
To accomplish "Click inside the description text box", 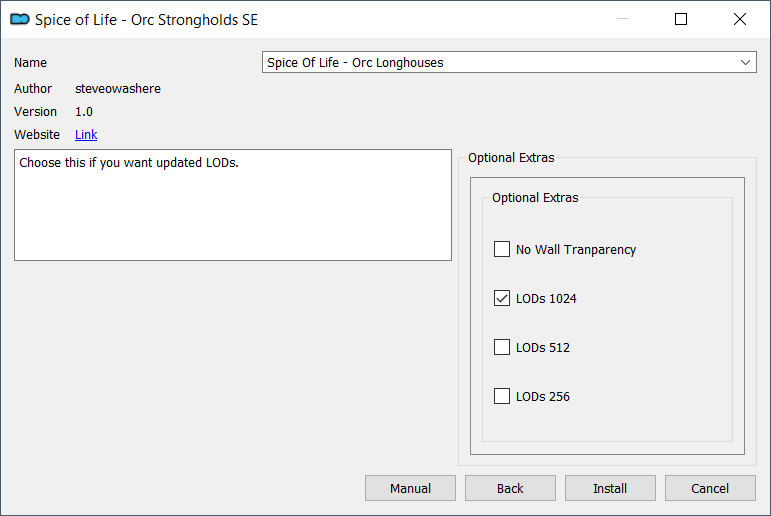I will (x=233, y=205).
